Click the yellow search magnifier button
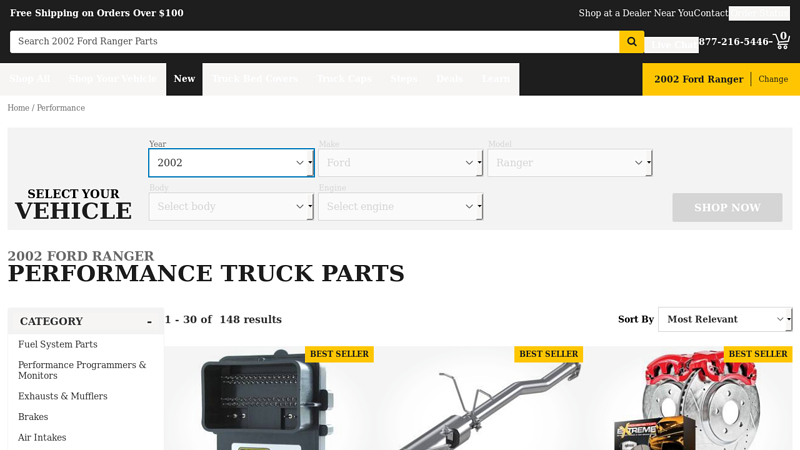 point(632,42)
